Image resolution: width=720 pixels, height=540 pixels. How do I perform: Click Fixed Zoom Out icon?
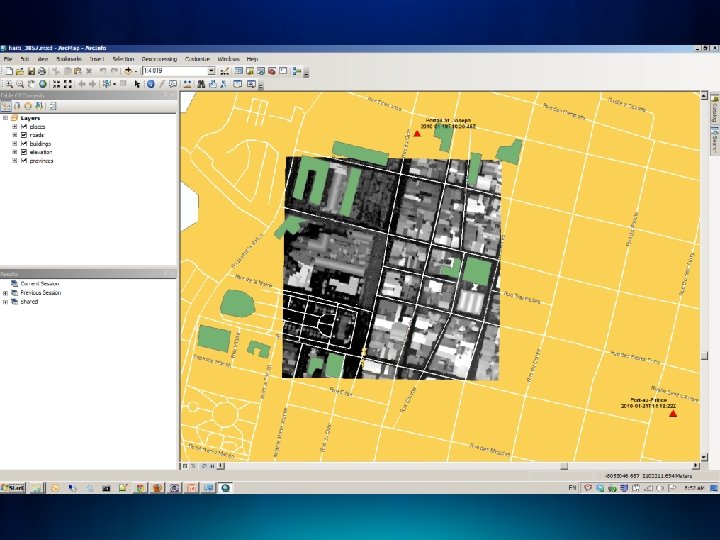tap(68, 84)
